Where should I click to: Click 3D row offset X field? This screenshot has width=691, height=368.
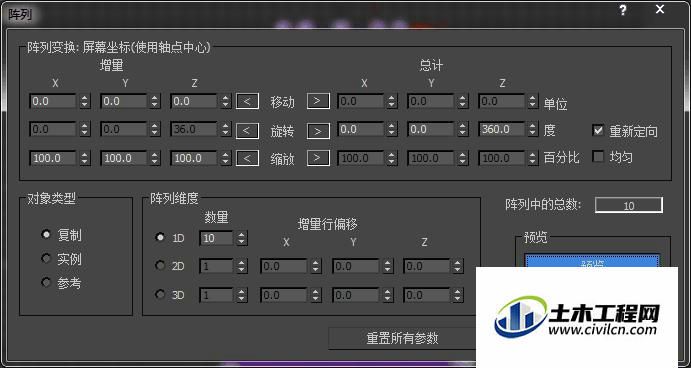point(284,295)
